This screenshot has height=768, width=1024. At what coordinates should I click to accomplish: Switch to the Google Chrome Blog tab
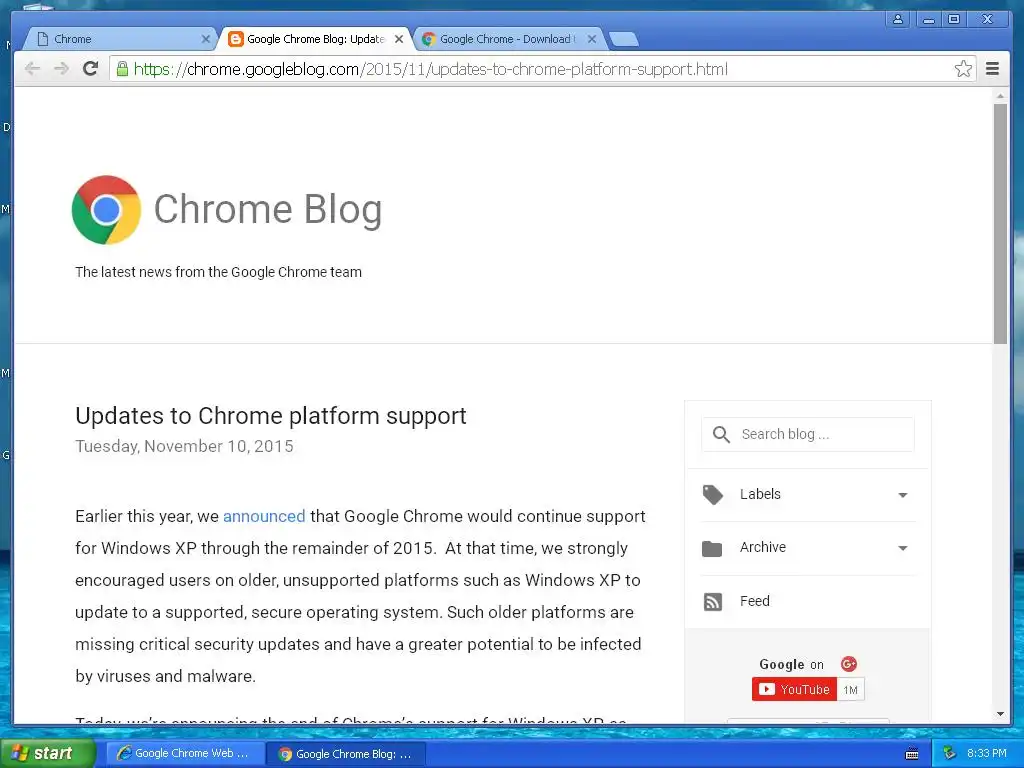[x=315, y=39]
